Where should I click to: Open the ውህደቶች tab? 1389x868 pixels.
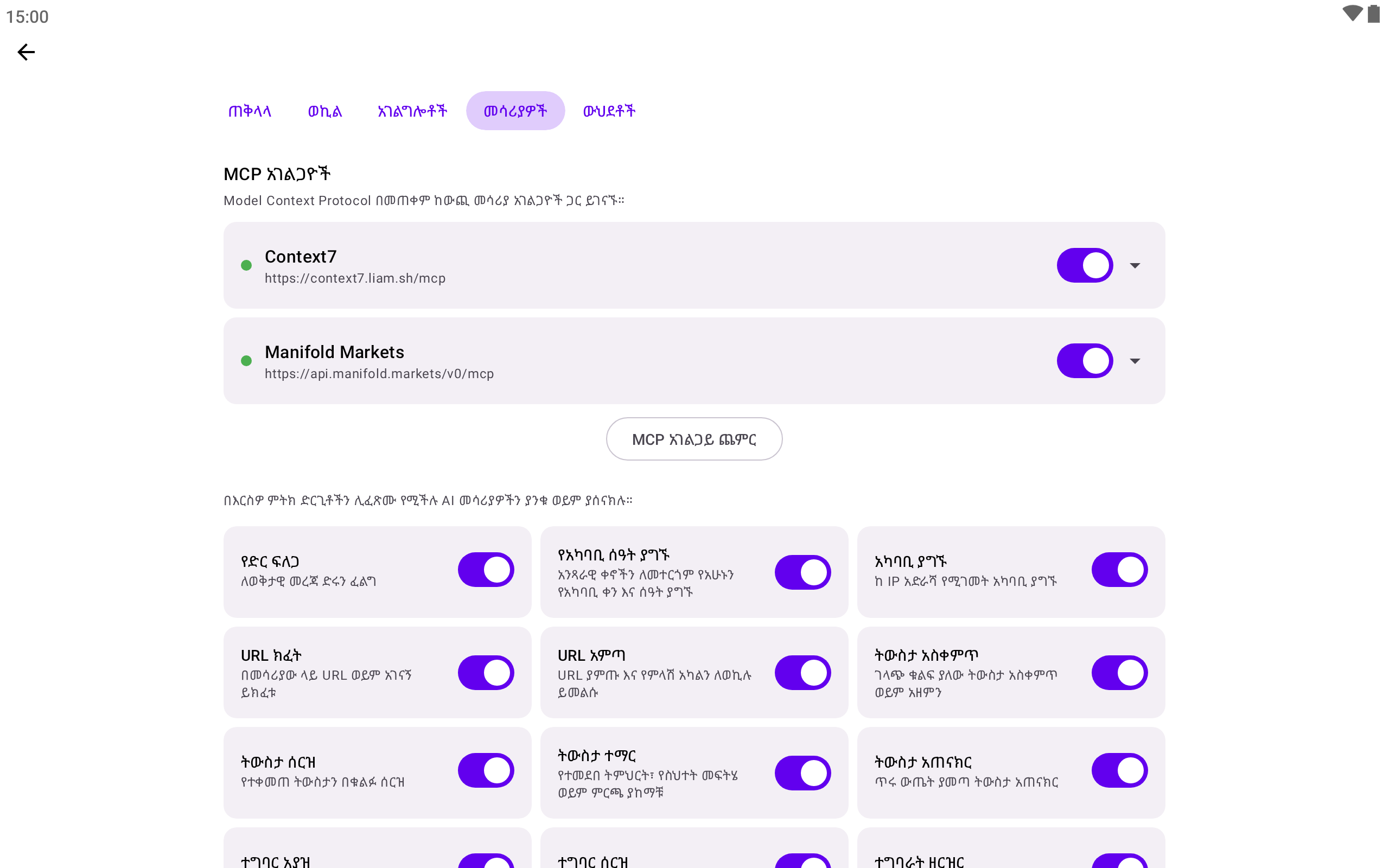pyautogui.click(x=609, y=111)
